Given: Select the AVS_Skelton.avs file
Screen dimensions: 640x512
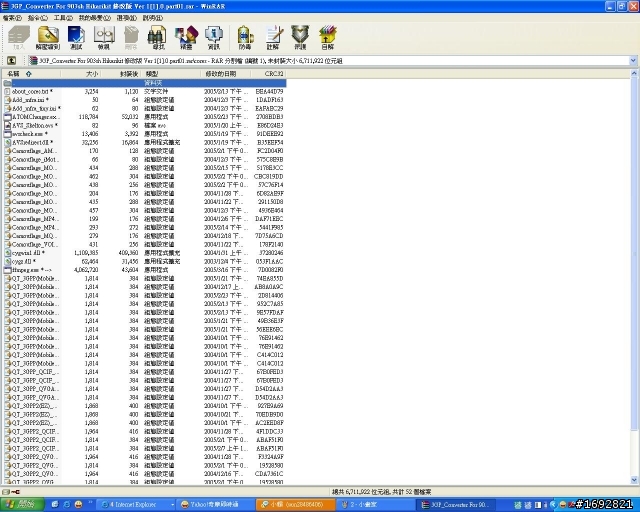Looking at the screenshot, I should [x=144, y=125].
